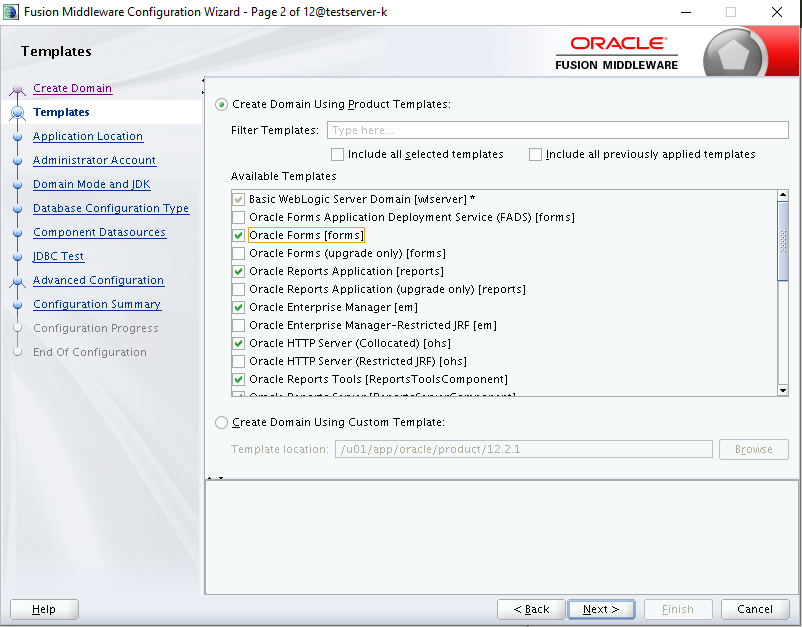Click the Templates step node icon
This screenshot has width=802, height=627.
tap(18, 113)
